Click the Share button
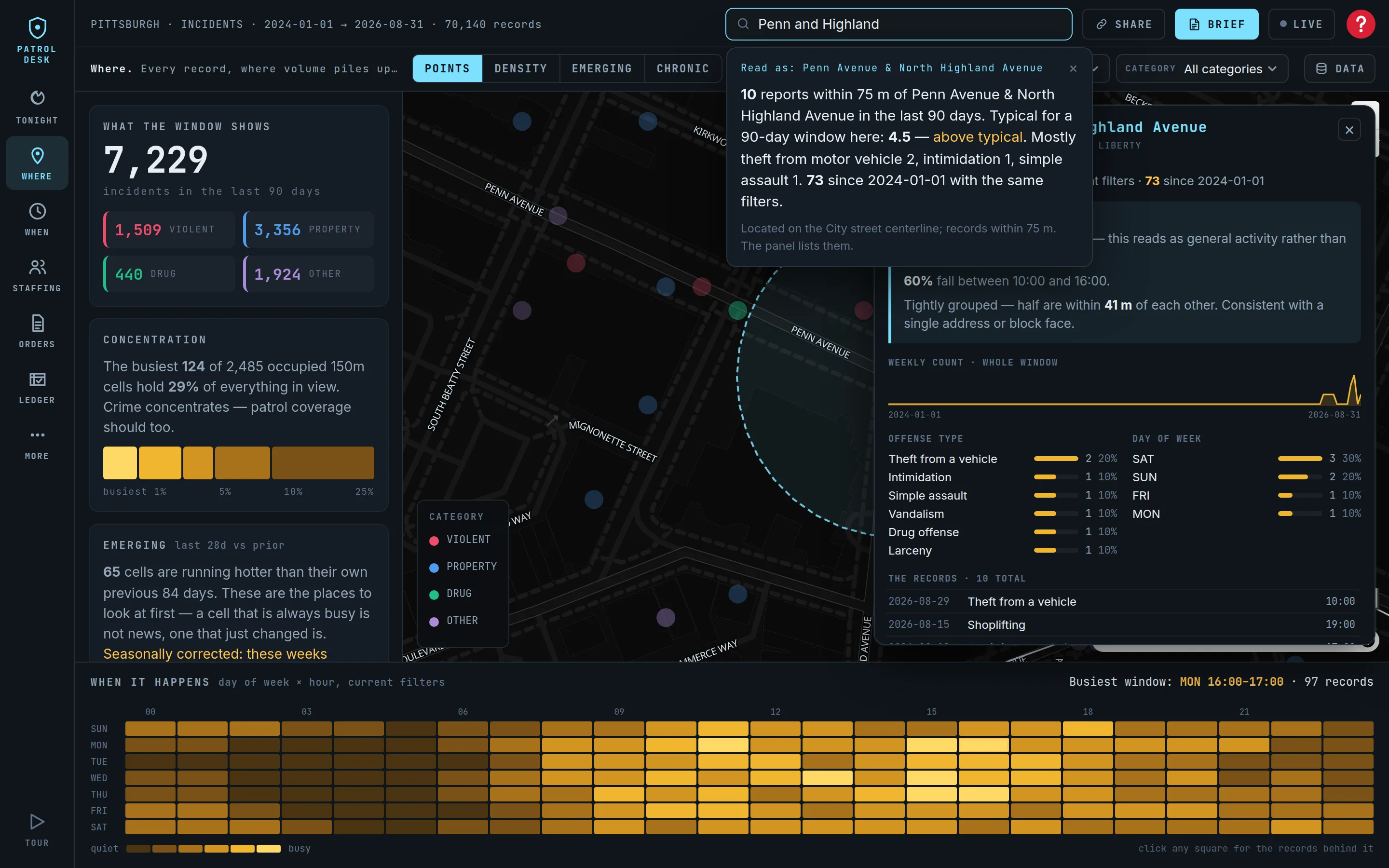The width and height of the screenshot is (1389, 868). (1123, 24)
